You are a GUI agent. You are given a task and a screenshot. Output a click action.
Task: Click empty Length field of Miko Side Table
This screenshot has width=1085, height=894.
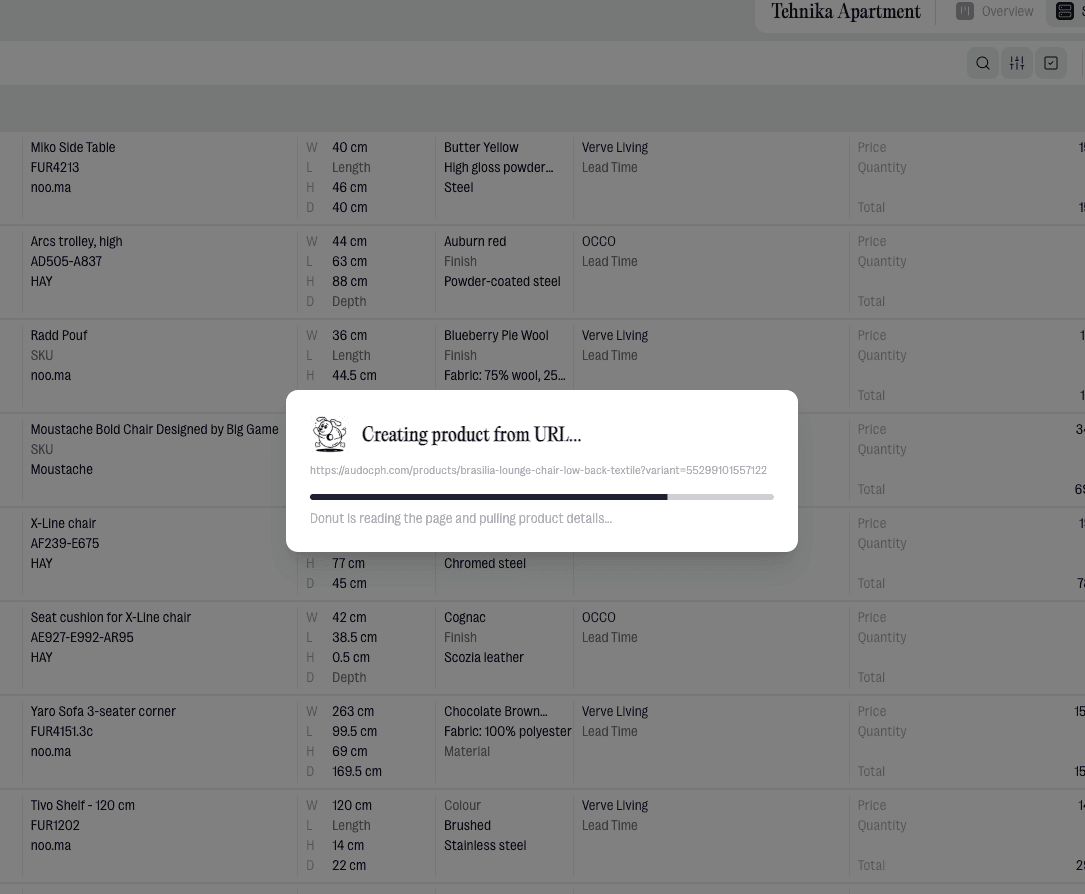click(x=351, y=167)
